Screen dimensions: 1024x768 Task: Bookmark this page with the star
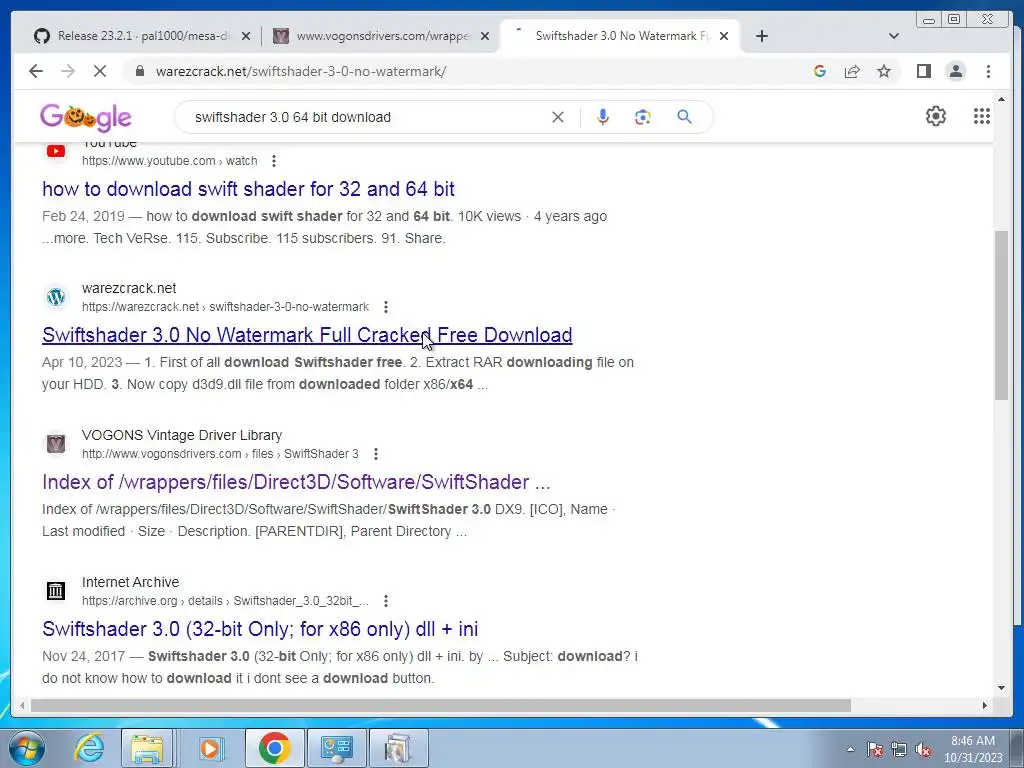[884, 71]
